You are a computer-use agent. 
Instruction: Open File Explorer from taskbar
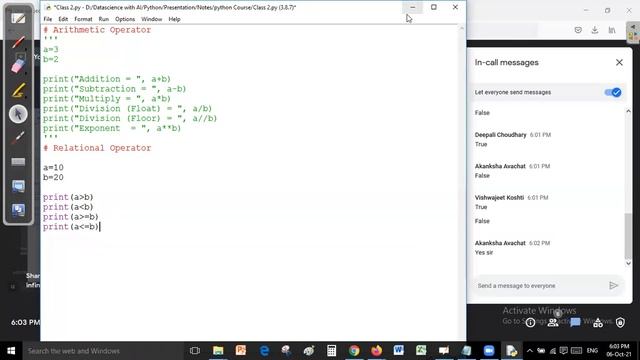click(x=218, y=351)
